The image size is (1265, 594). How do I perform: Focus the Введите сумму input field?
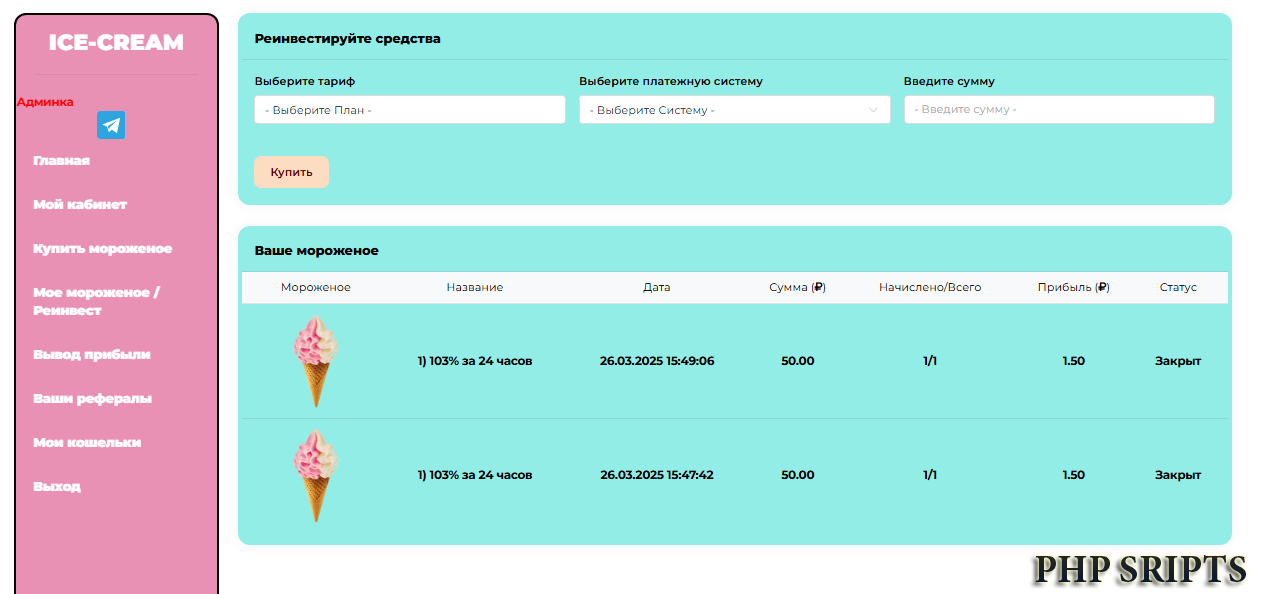pyautogui.click(x=1058, y=110)
